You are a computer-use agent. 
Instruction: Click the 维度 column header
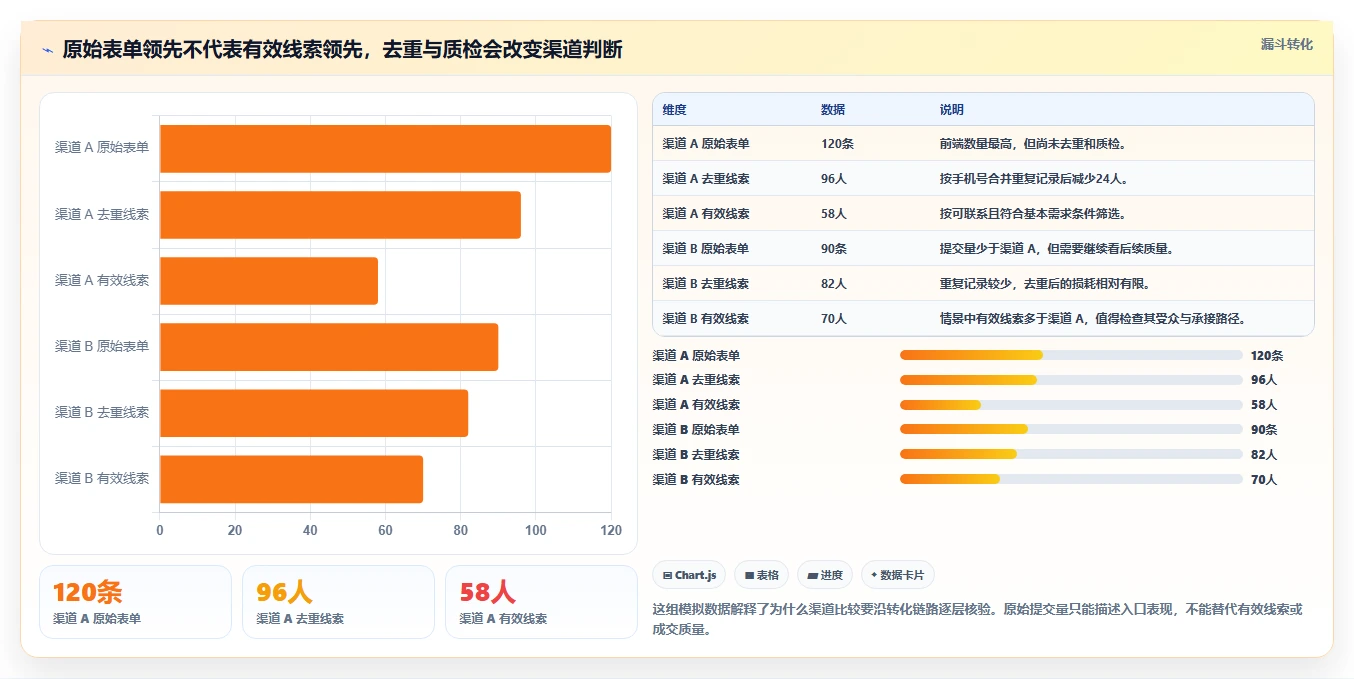pos(674,110)
